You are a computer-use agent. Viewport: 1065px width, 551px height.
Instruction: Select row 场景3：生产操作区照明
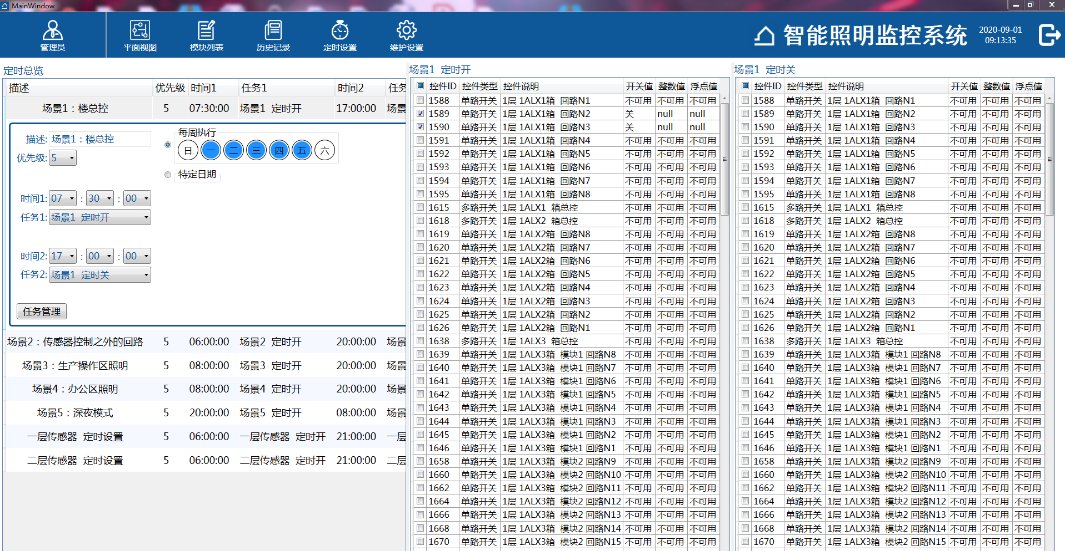tap(206, 366)
